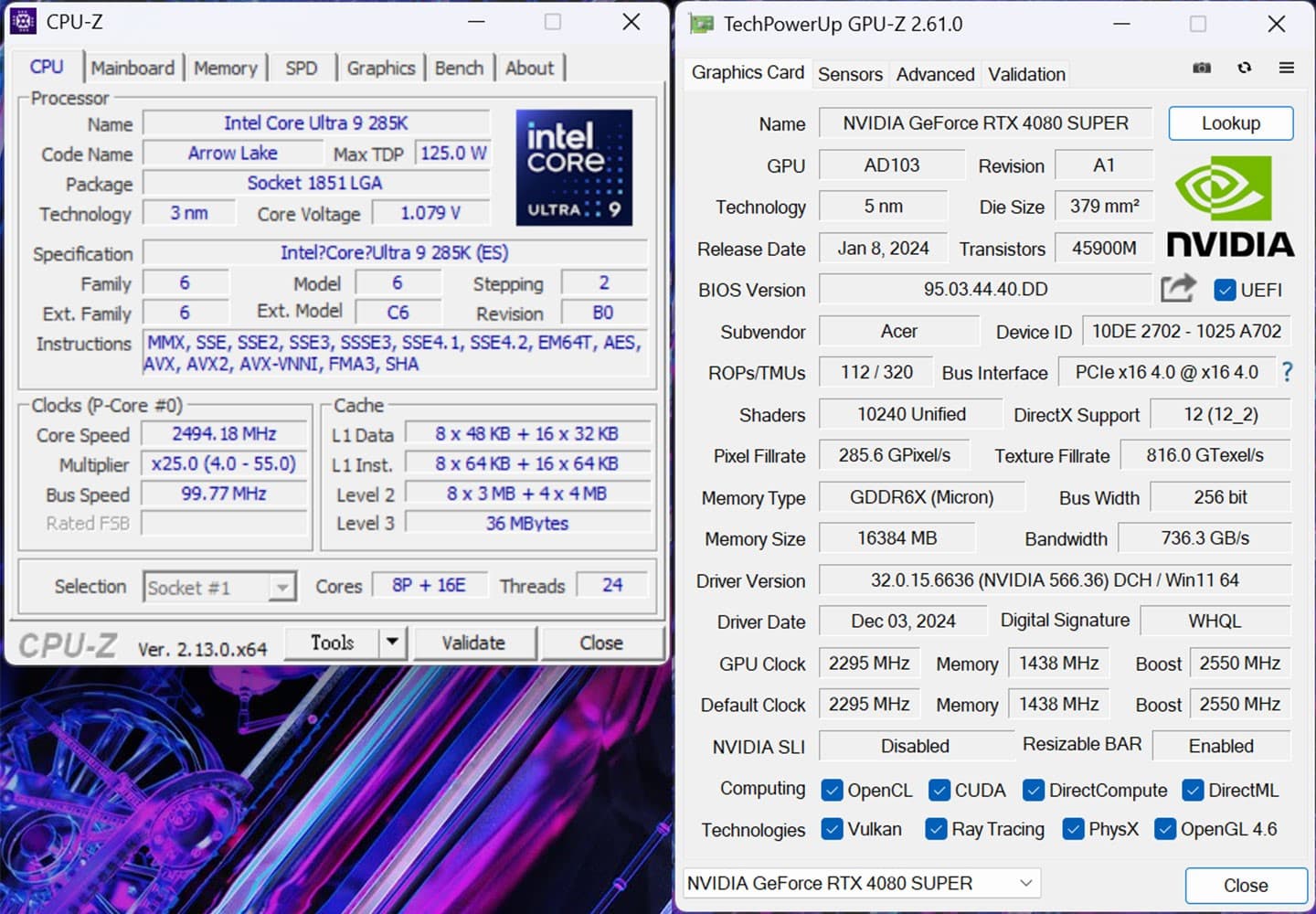Click the Resizable BAR value Enabled

[x=1221, y=746]
